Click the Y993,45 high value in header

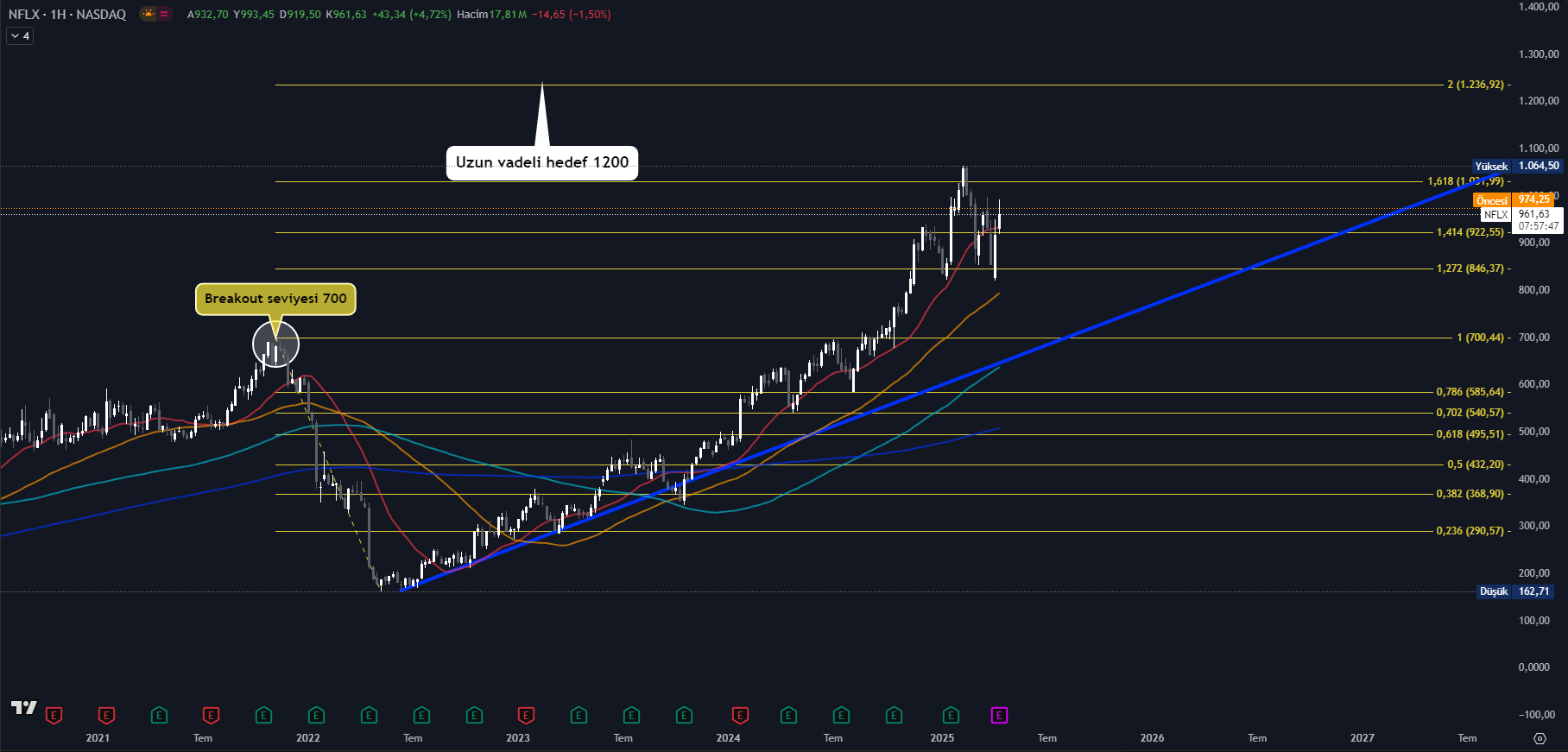254,15
